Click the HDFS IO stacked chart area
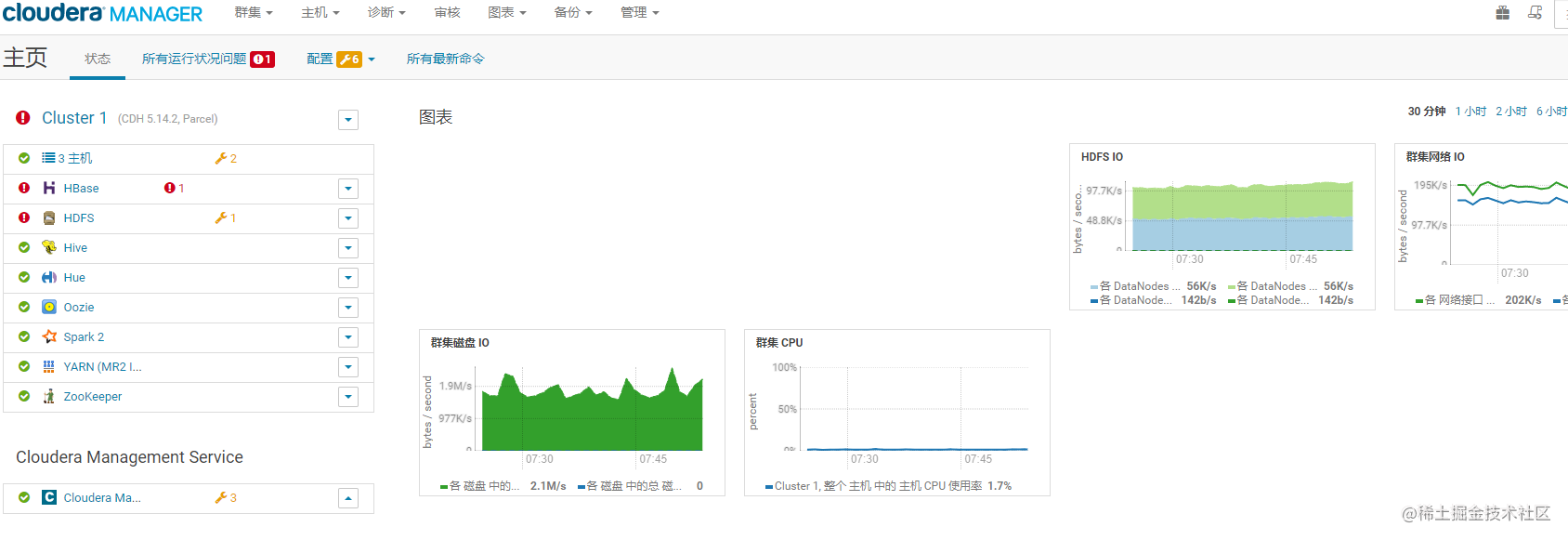Image resolution: width=1568 pixels, height=540 pixels. click(x=1243, y=216)
